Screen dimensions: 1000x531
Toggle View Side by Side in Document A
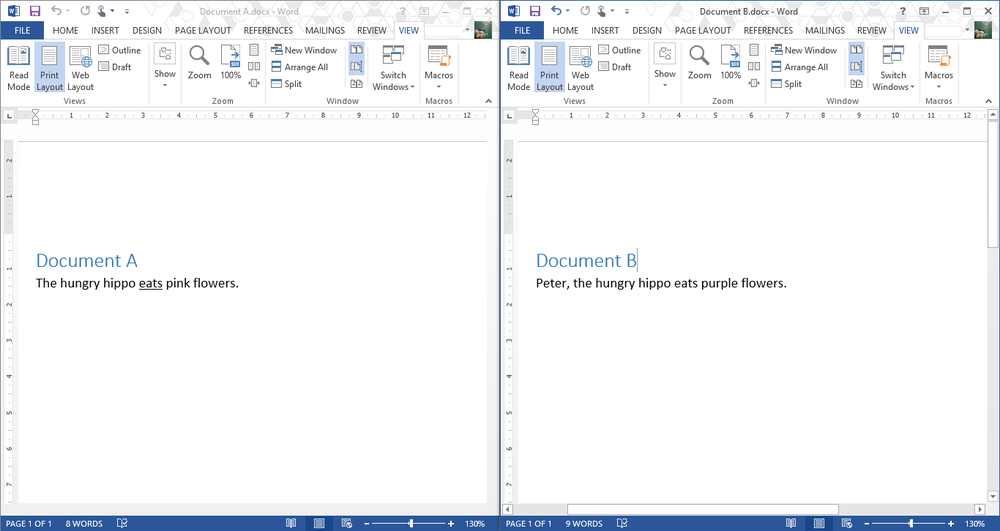357,50
